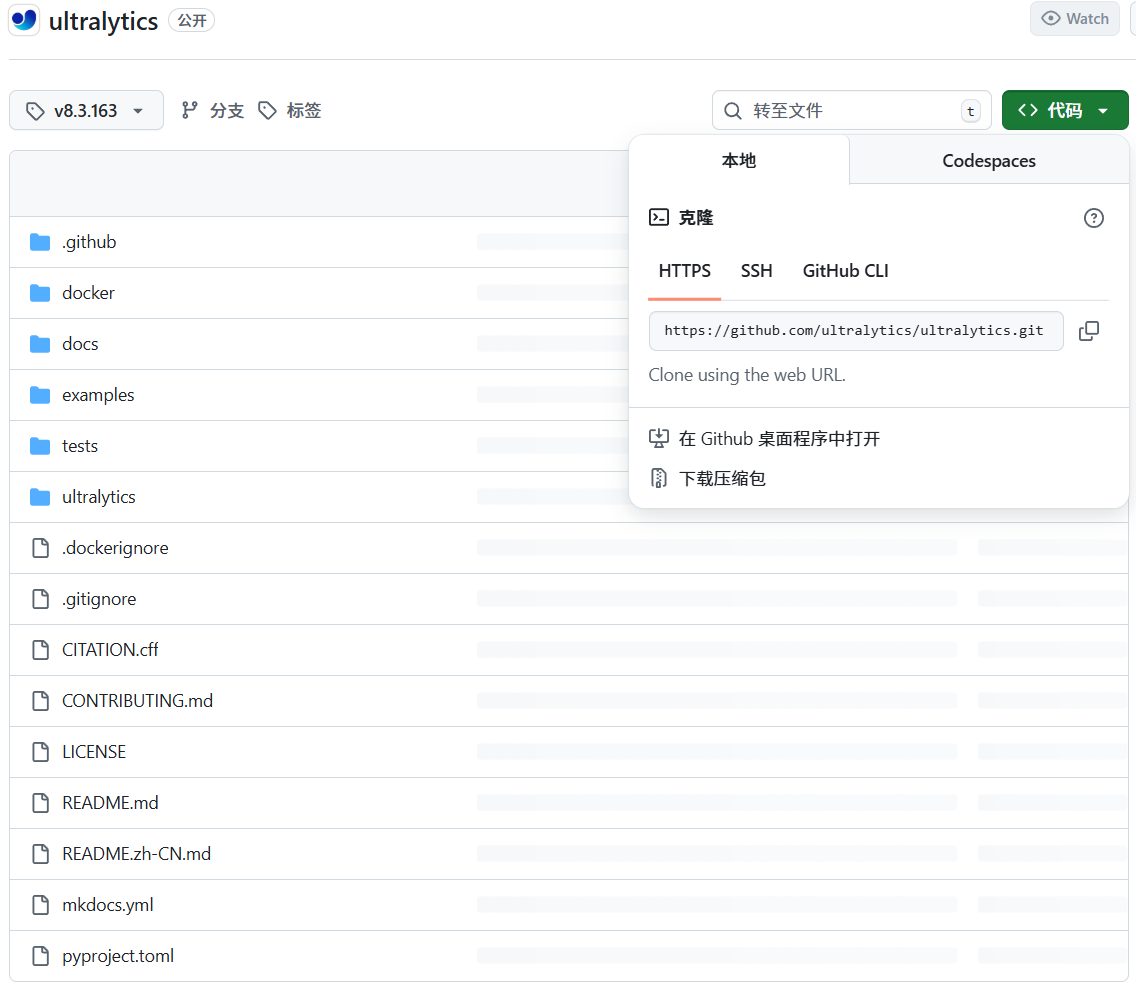Open the 标签 tags link

304,110
